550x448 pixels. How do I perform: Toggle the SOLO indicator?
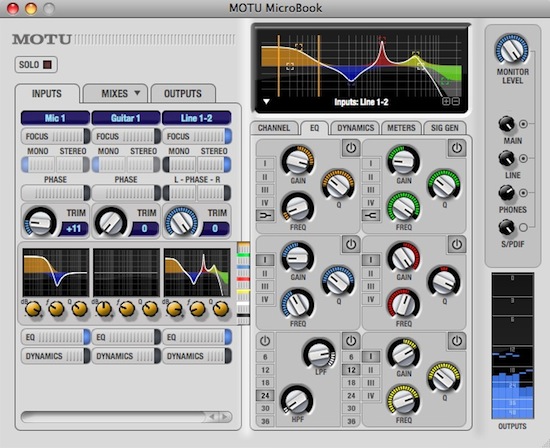(47, 65)
